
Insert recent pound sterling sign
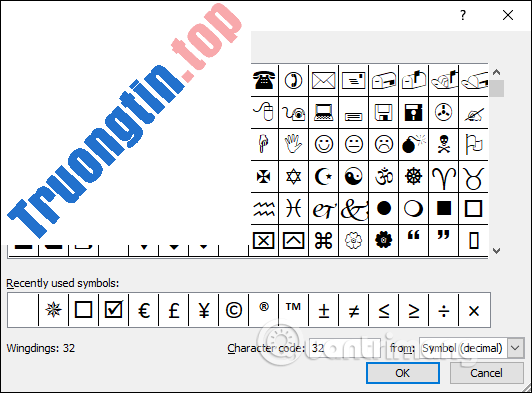point(173,310)
